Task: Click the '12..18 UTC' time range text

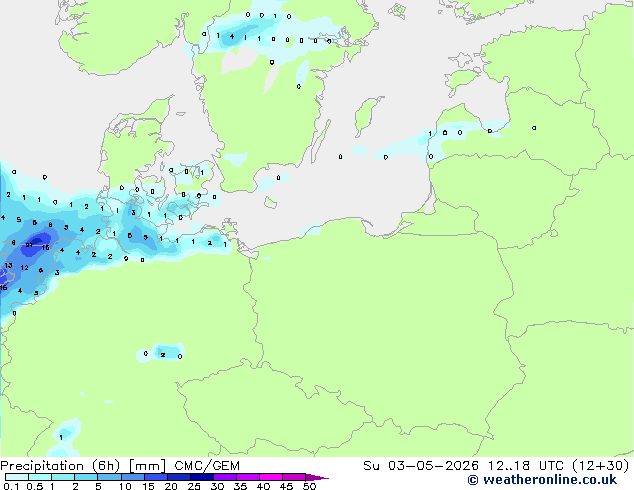Action: pos(525,466)
